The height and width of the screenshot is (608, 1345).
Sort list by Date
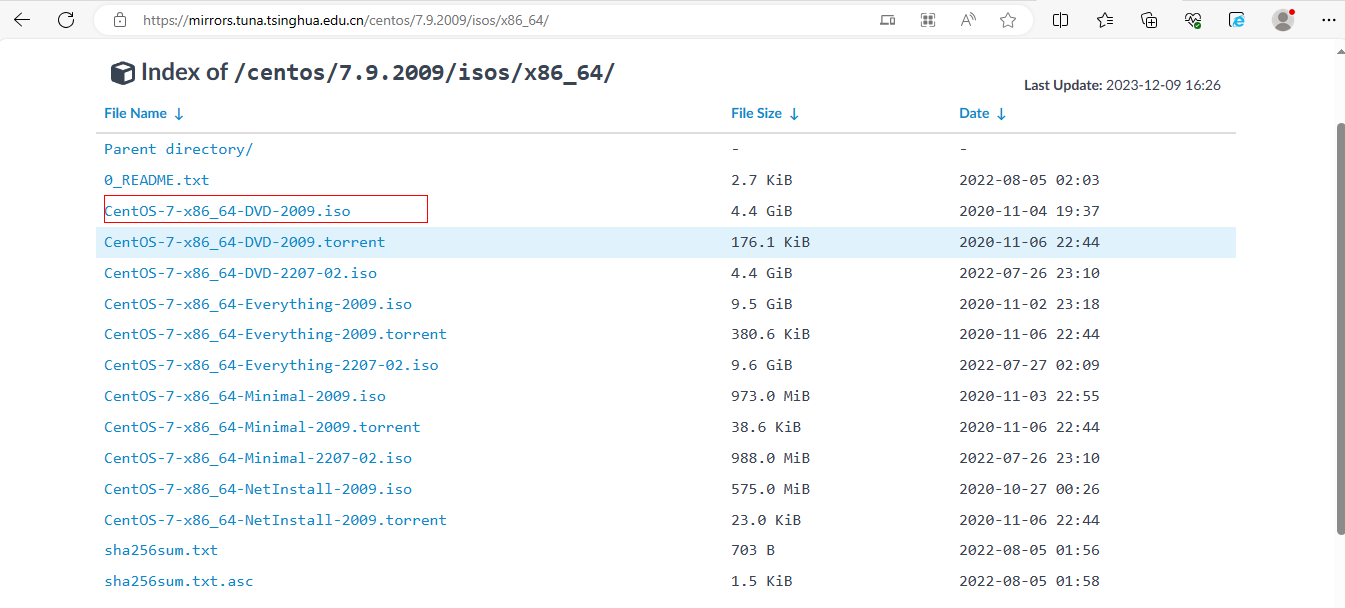[x=983, y=114]
